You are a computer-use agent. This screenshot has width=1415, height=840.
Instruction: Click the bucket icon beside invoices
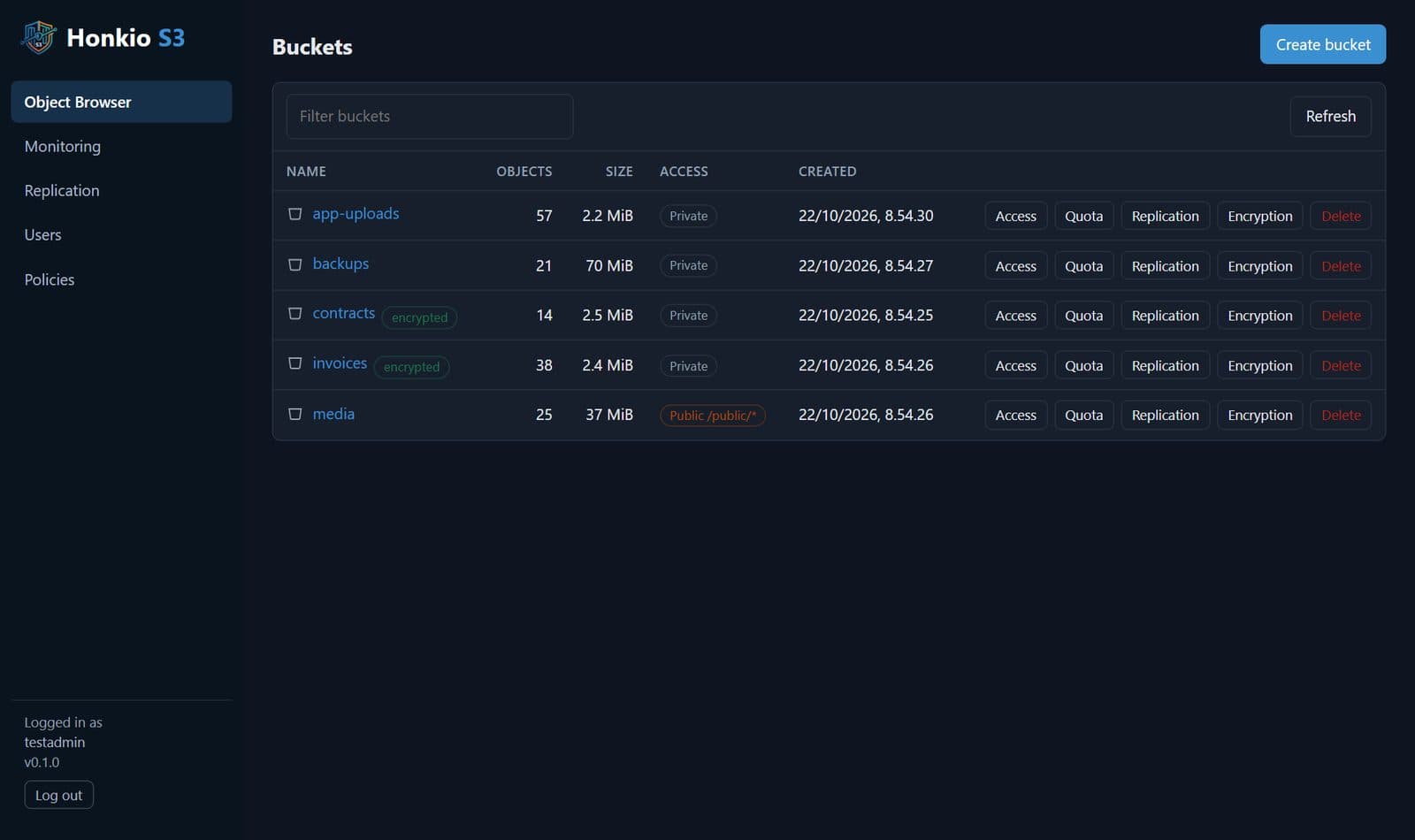coord(295,363)
